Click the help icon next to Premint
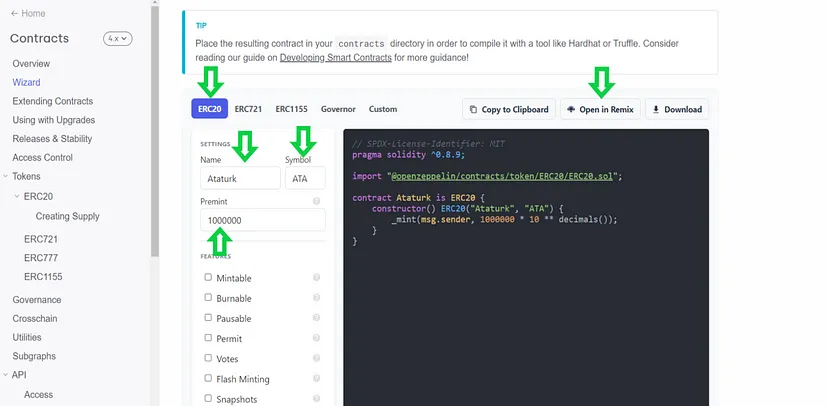This screenshot has height=406, width=828. click(316, 201)
